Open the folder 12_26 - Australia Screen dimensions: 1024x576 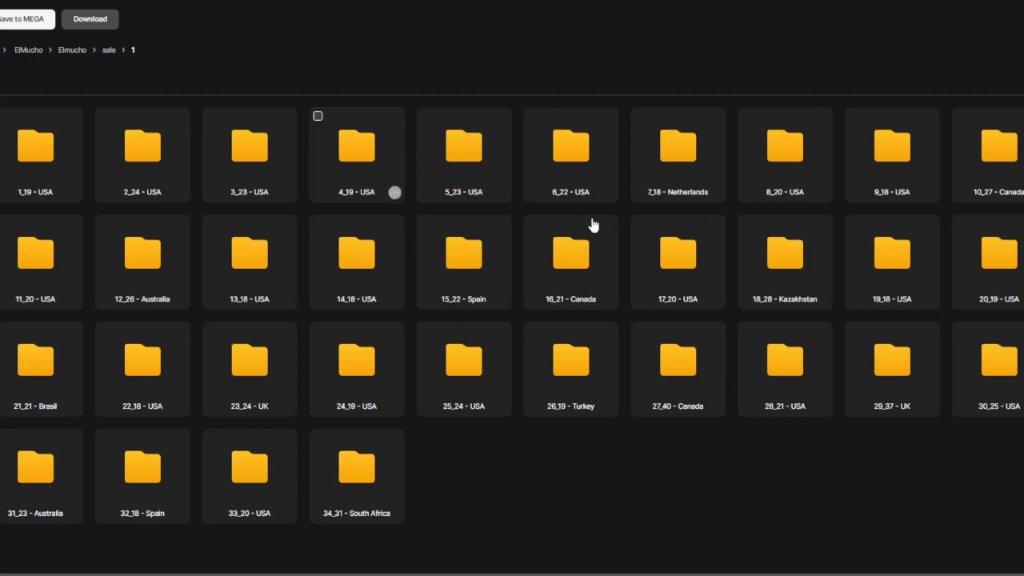pyautogui.click(x=142, y=262)
